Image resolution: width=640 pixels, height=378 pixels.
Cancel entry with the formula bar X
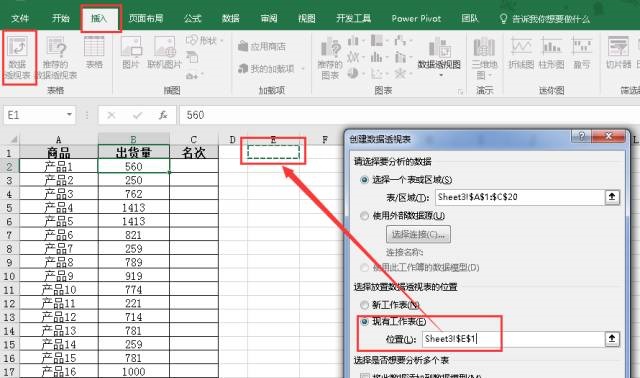(111, 116)
